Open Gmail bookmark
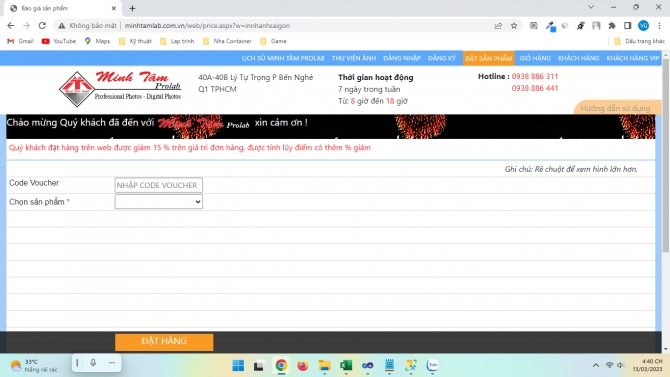This screenshot has width=670, height=377. [x=21, y=41]
